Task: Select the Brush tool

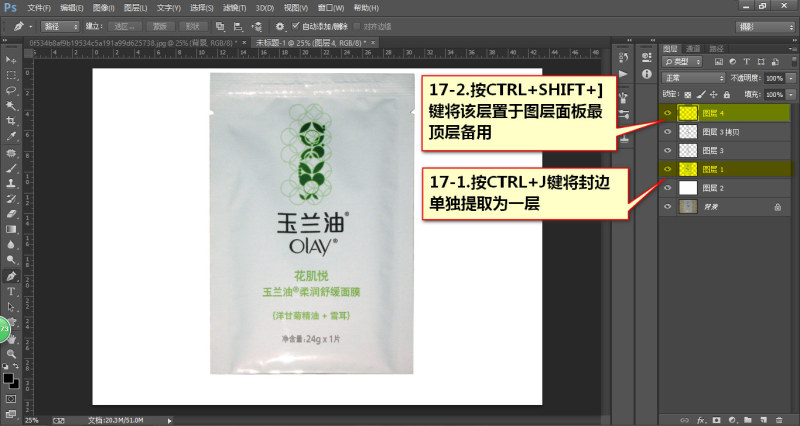Action: point(11,168)
